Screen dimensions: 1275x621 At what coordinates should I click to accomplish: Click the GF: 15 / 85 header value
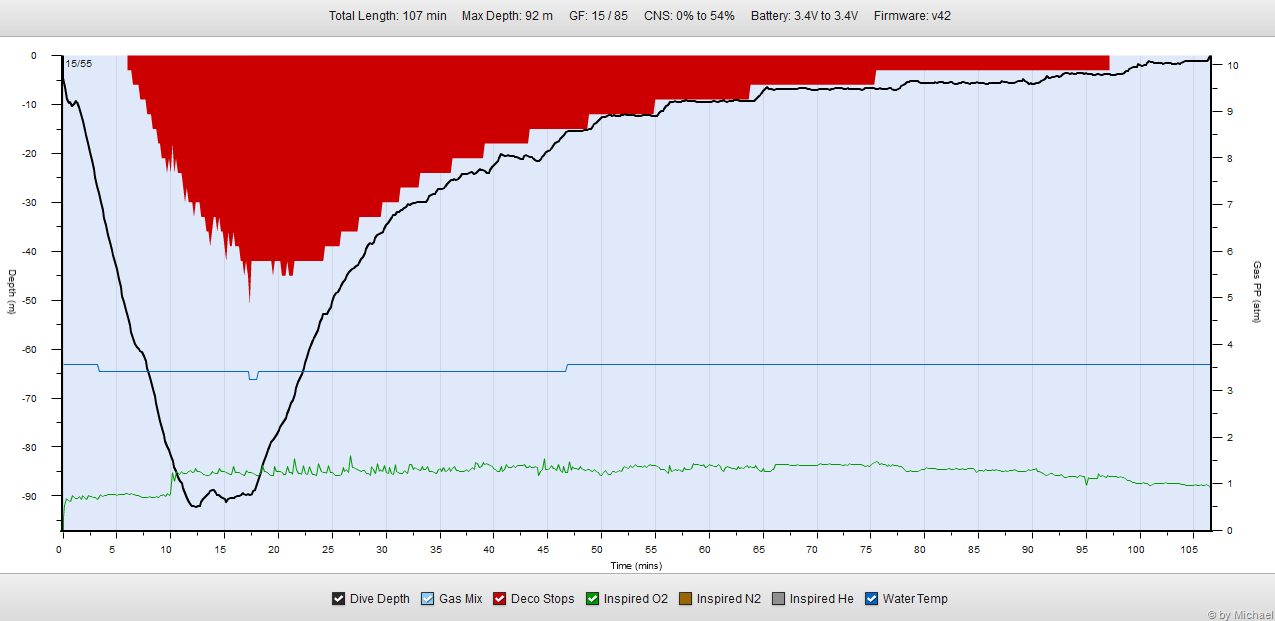pyautogui.click(x=599, y=16)
